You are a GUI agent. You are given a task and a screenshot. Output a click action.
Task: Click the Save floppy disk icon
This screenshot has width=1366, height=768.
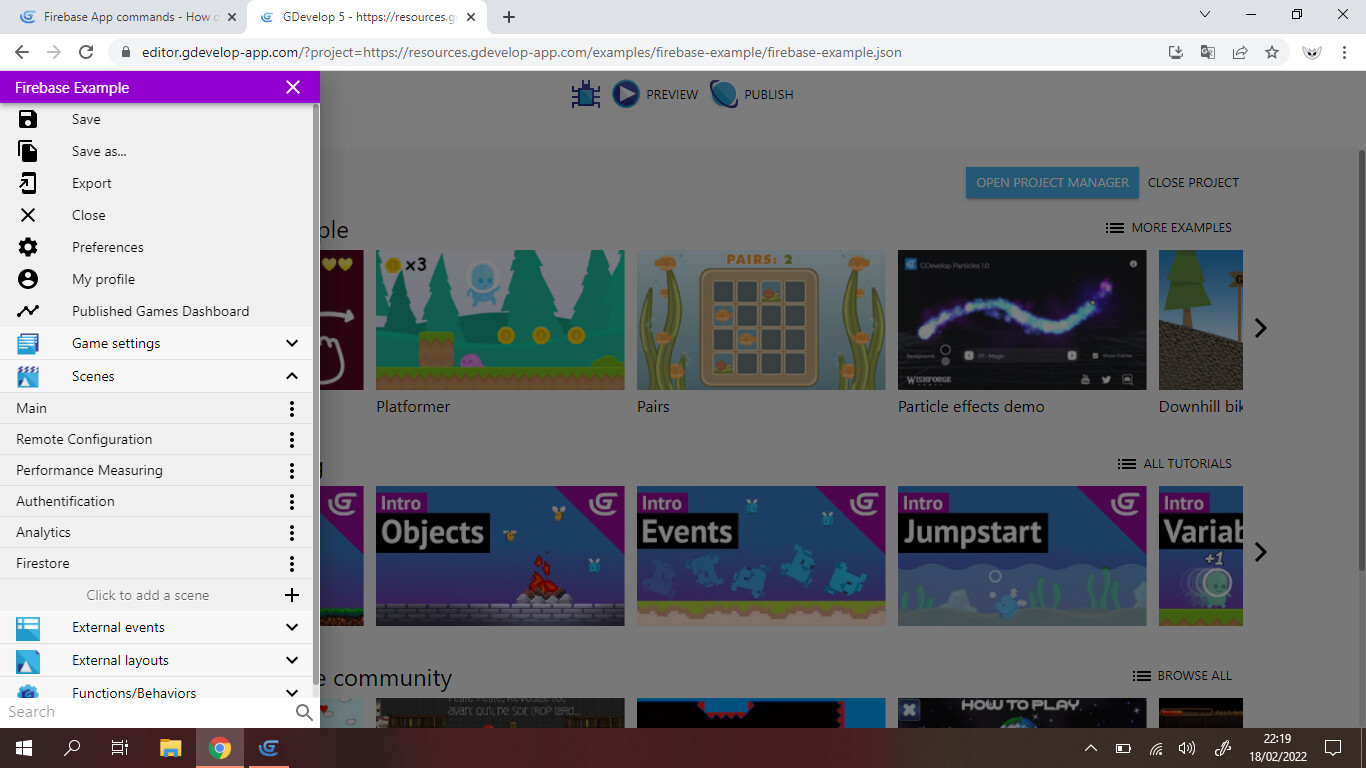28,119
